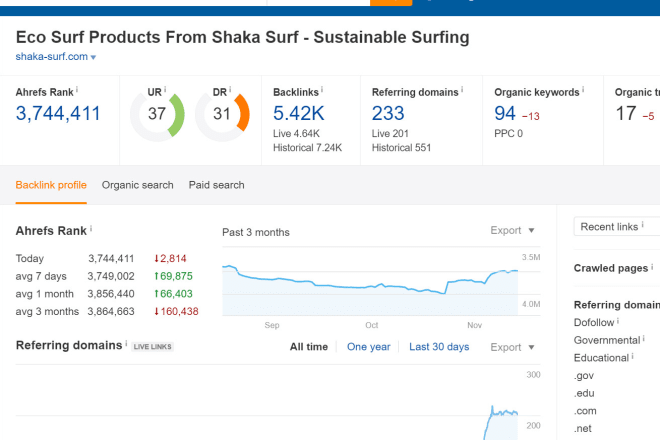Switch to the Backlink profile tab
The image size is (660, 440).
pos(51,185)
